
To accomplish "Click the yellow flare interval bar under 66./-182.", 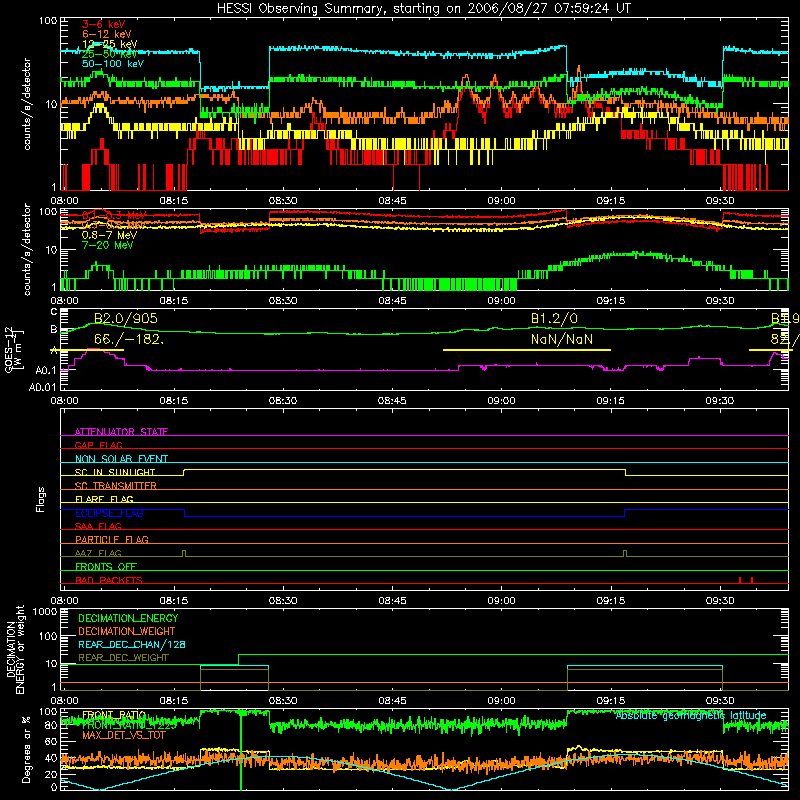I will [x=87, y=350].
